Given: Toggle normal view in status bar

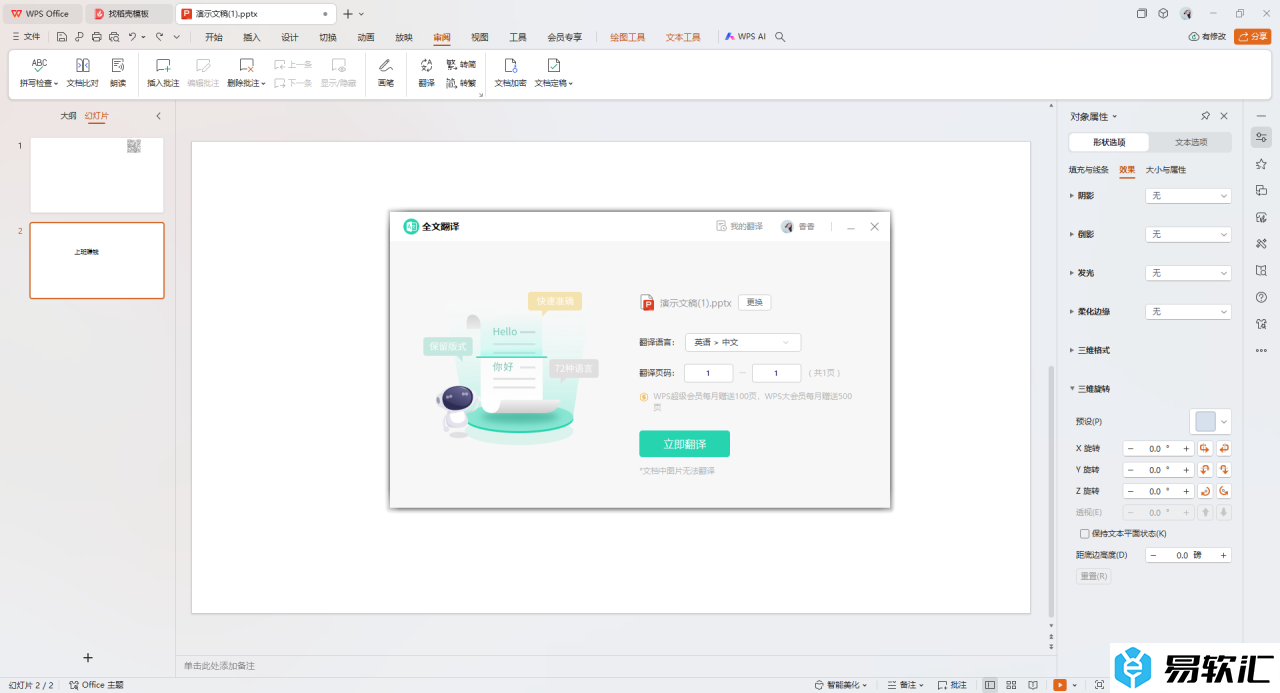Looking at the screenshot, I should pyautogui.click(x=990, y=685).
